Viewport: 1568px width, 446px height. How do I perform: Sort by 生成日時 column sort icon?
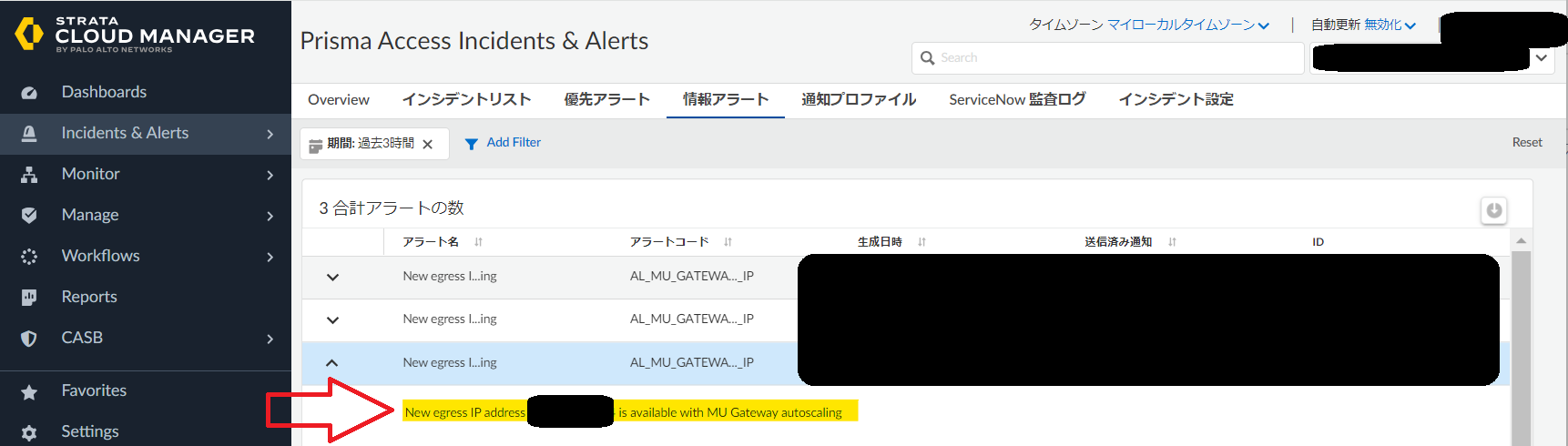click(x=922, y=242)
